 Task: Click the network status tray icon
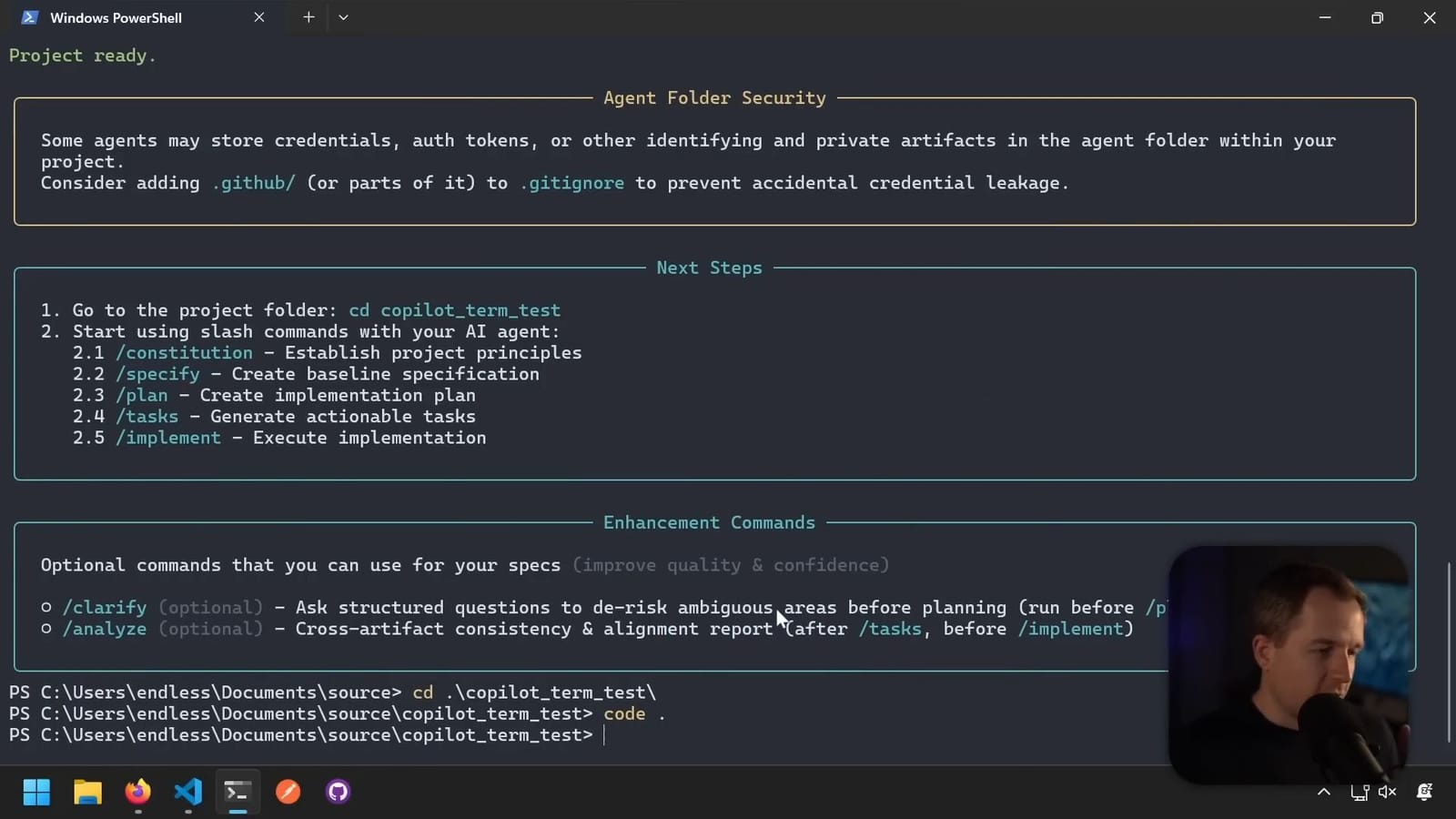point(1361,792)
